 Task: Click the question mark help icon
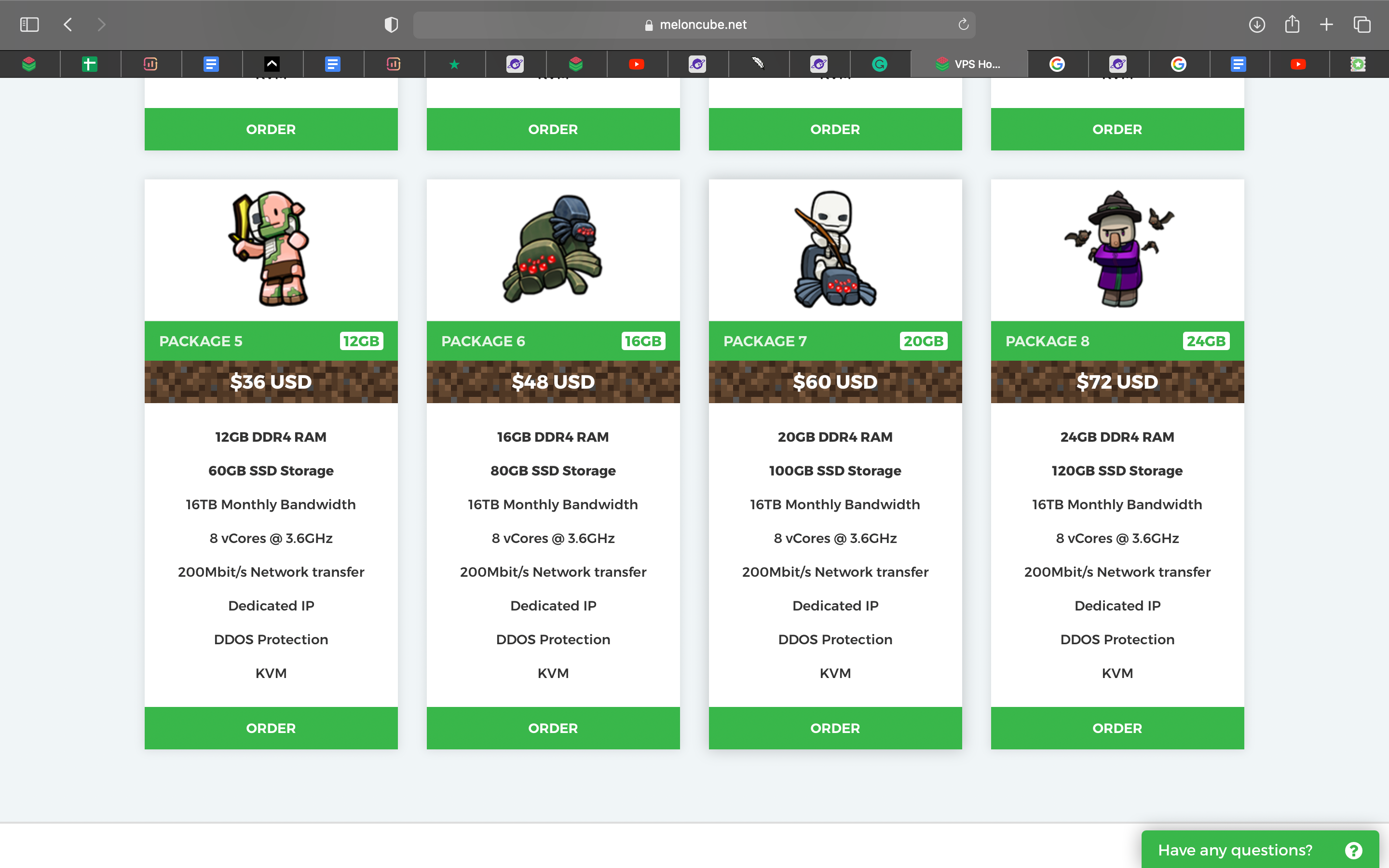tap(1353, 850)
